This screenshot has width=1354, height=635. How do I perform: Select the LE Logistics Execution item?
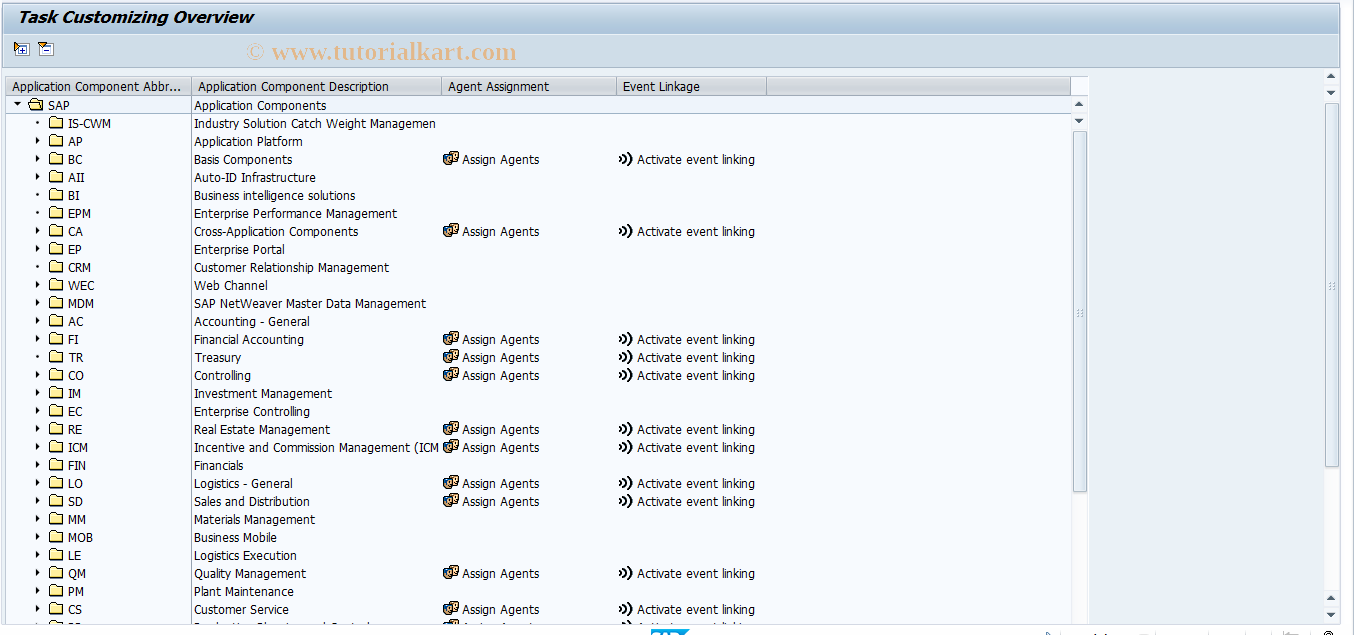[75, 555]
